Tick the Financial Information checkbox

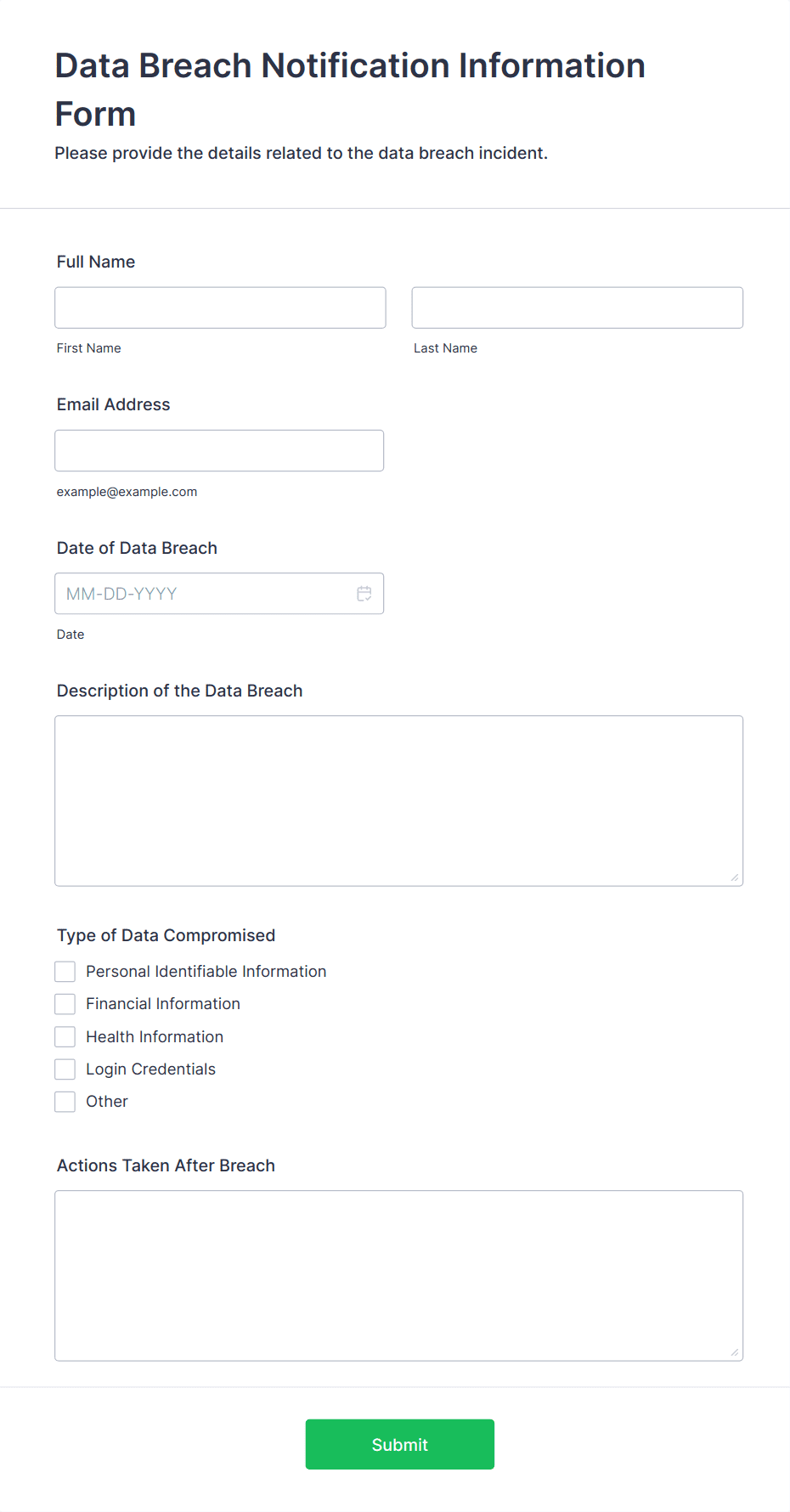click(x=65, y=1004)
